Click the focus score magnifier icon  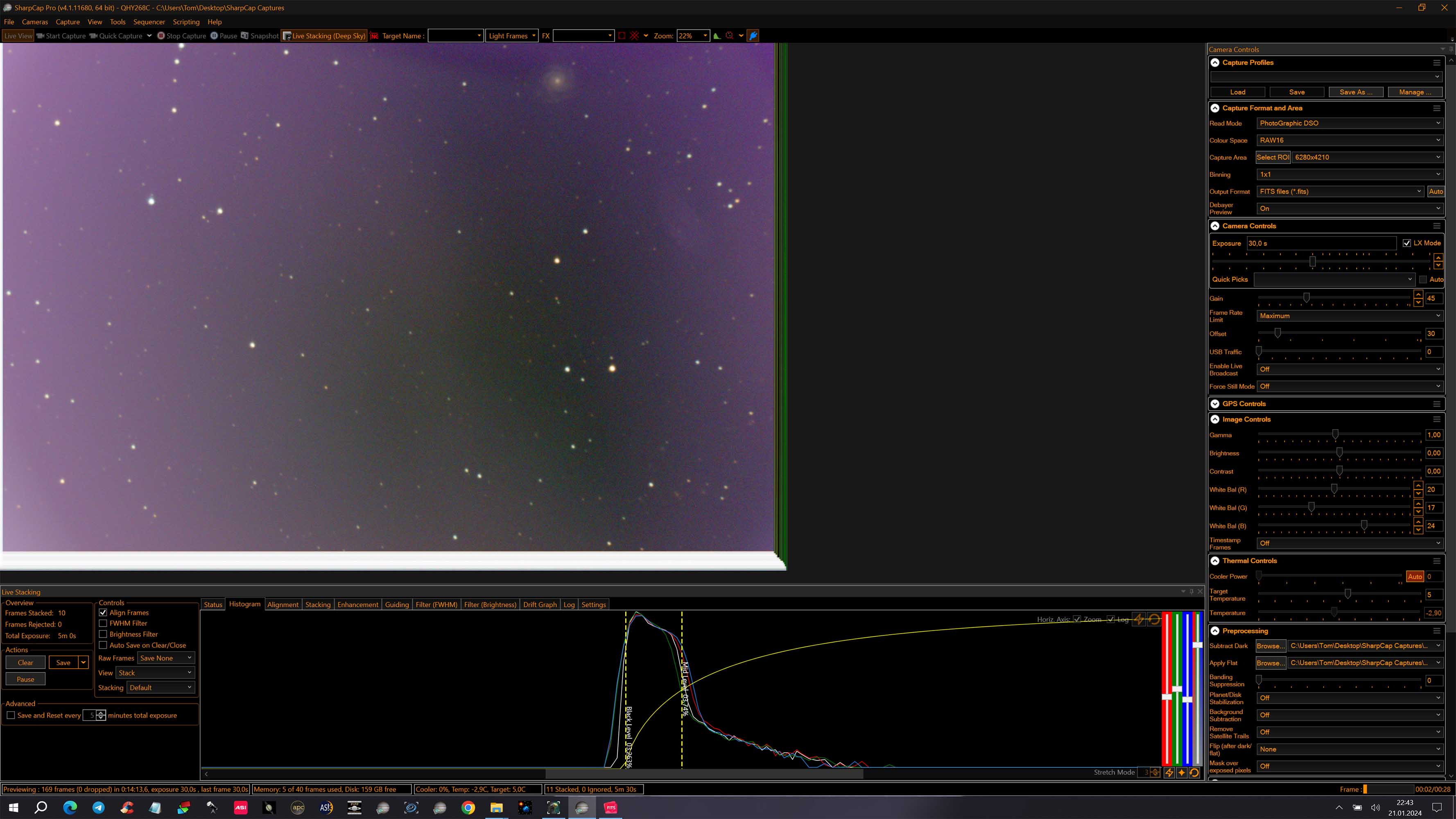coord(729,36)
